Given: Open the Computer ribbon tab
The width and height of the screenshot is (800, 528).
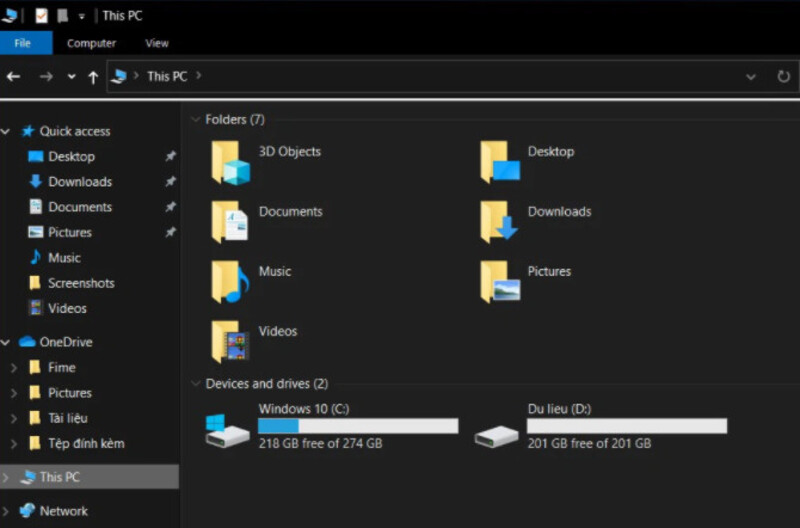Looking at the screenshot, I should point(91,43).
